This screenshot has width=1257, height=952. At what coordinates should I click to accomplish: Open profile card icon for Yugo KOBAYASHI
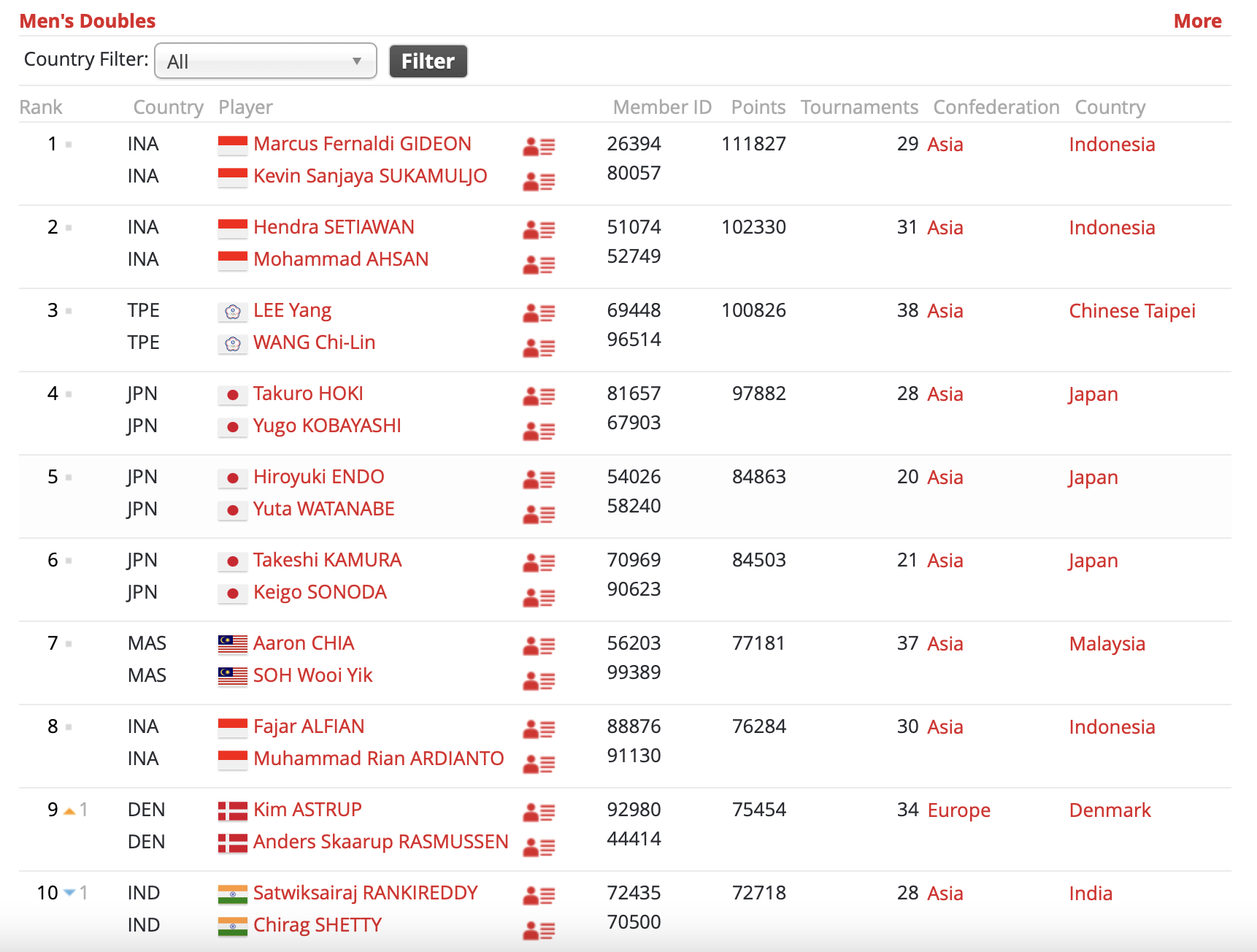pyautogui.click(x=539, y=431)
